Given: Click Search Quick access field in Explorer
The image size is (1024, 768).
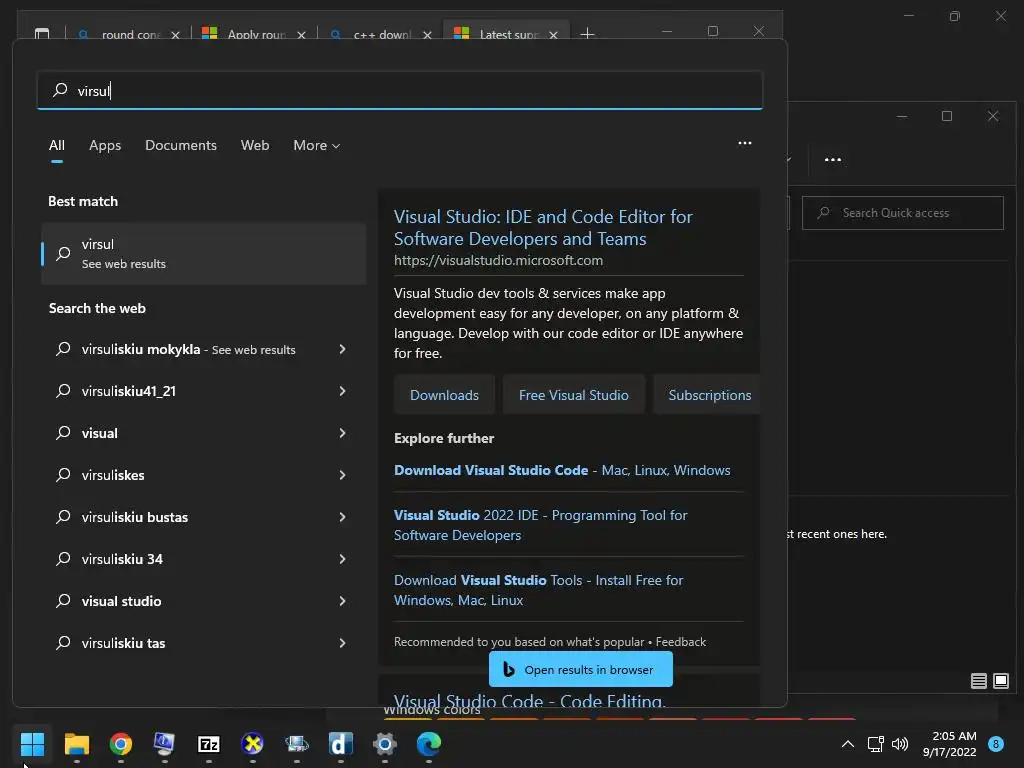Looking at the screenshot, I should coord(903,213).
